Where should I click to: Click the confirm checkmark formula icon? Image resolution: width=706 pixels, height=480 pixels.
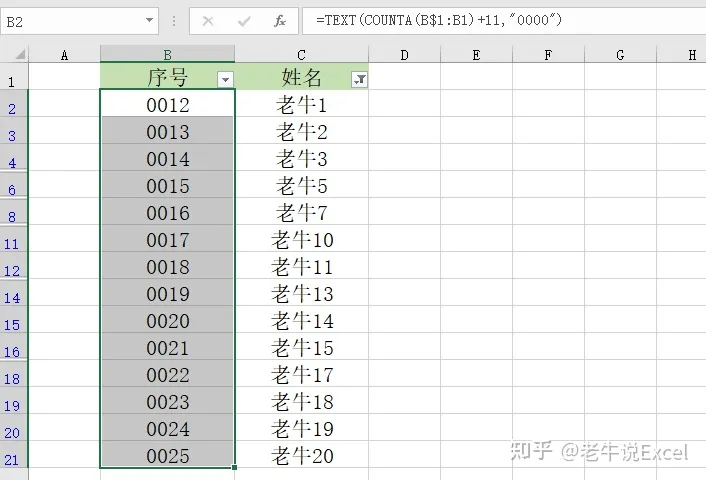[244, 21]
